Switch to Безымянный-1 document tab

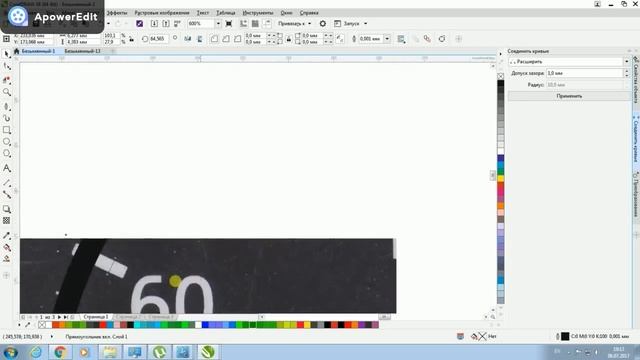click(x=38, y=51)
